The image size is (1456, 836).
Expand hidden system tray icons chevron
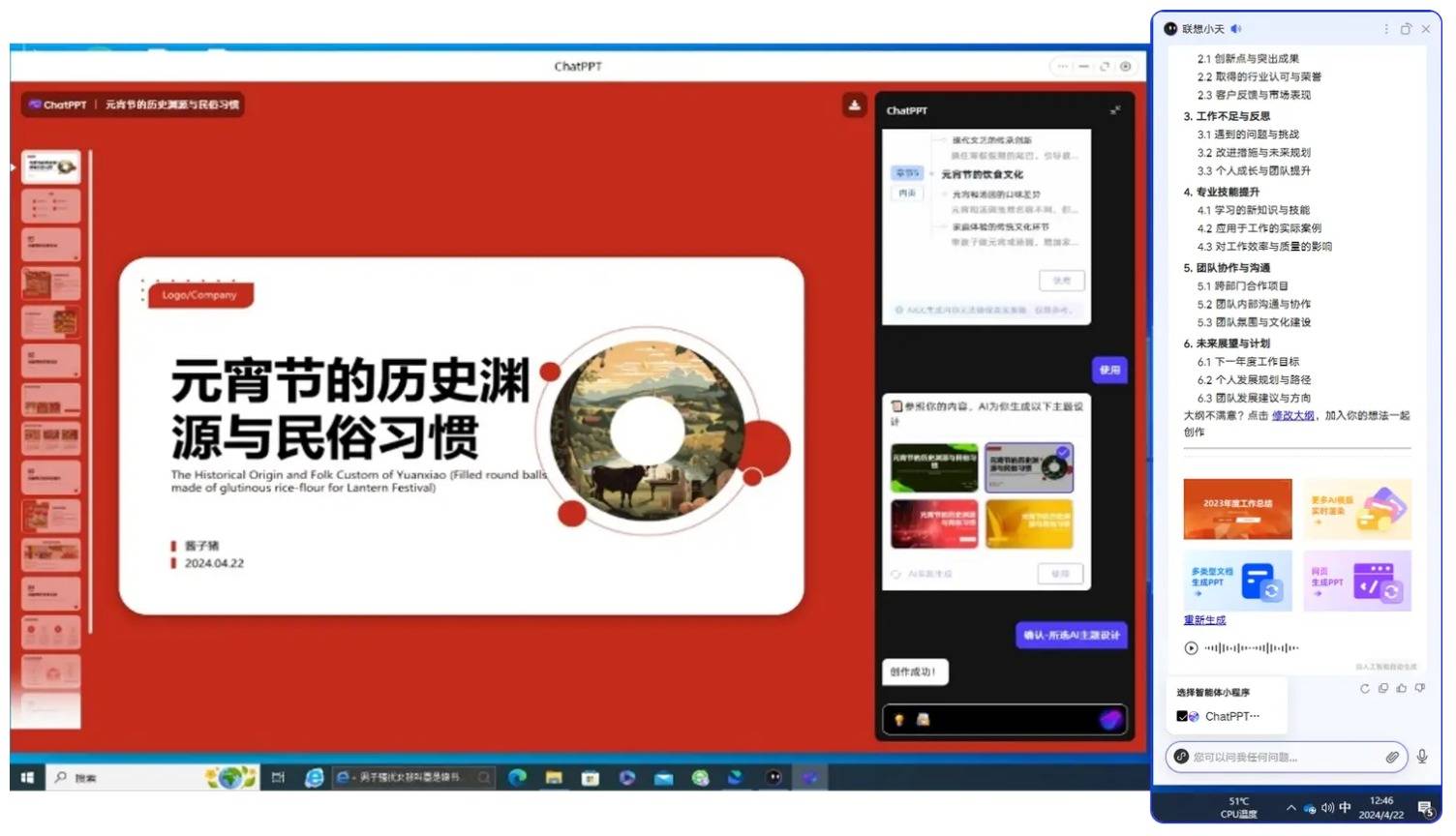(1290, 808)
